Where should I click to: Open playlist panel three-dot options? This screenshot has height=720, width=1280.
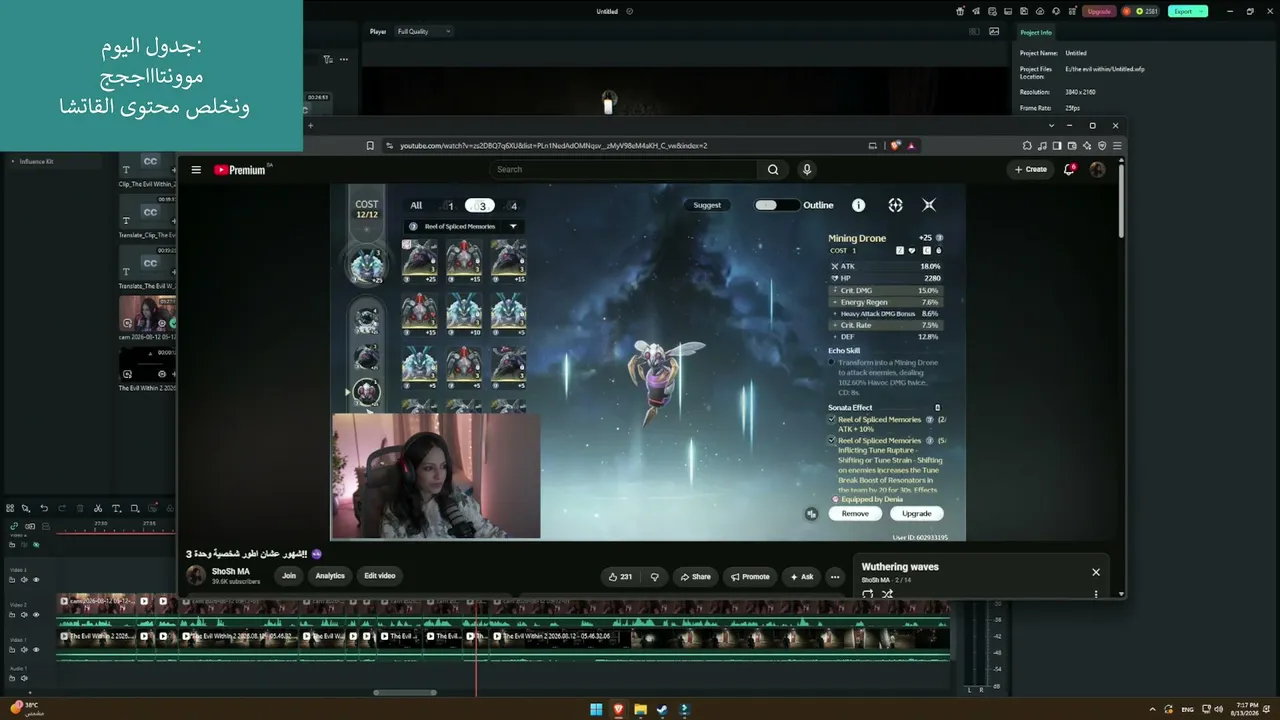1096,594
